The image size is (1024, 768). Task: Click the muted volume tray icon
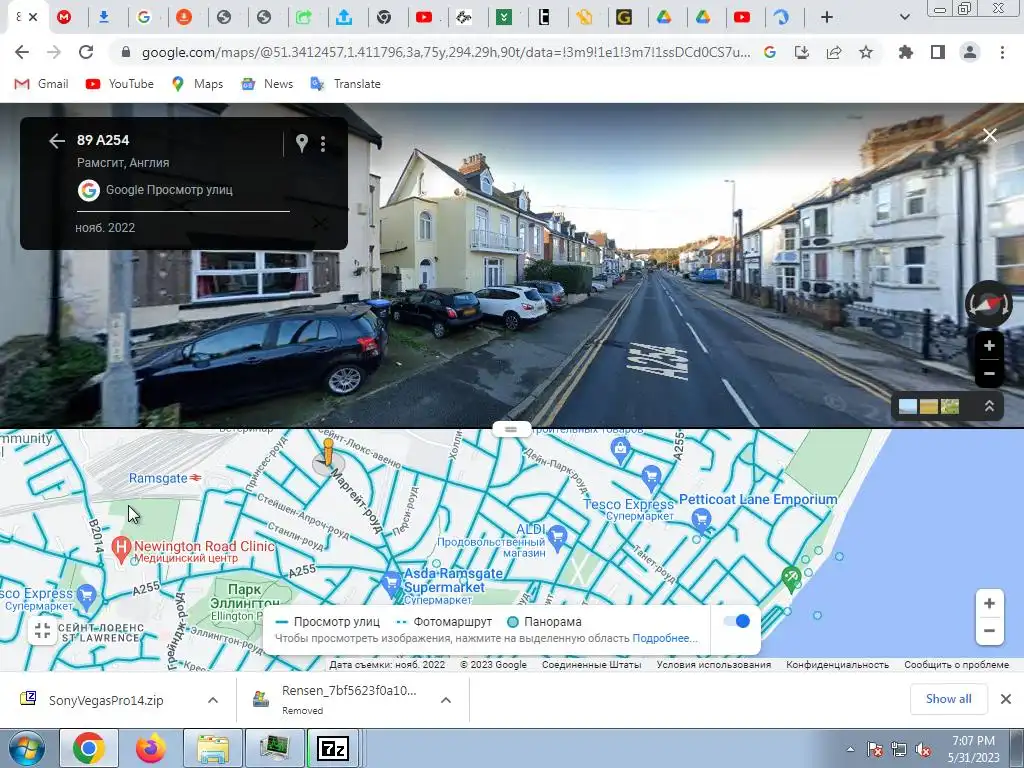[x=923, y=750]
